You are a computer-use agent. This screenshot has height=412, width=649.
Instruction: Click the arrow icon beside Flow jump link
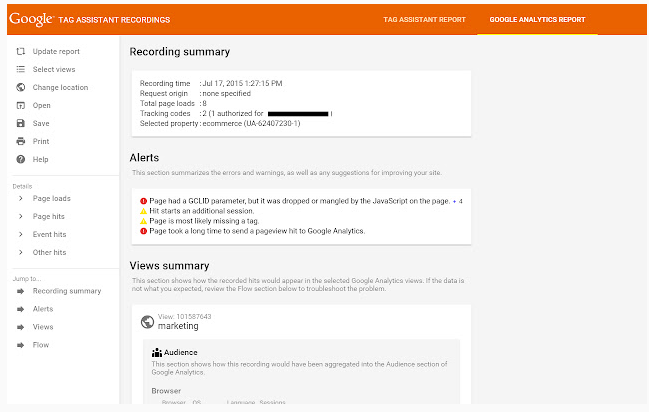tap(21, 345)
